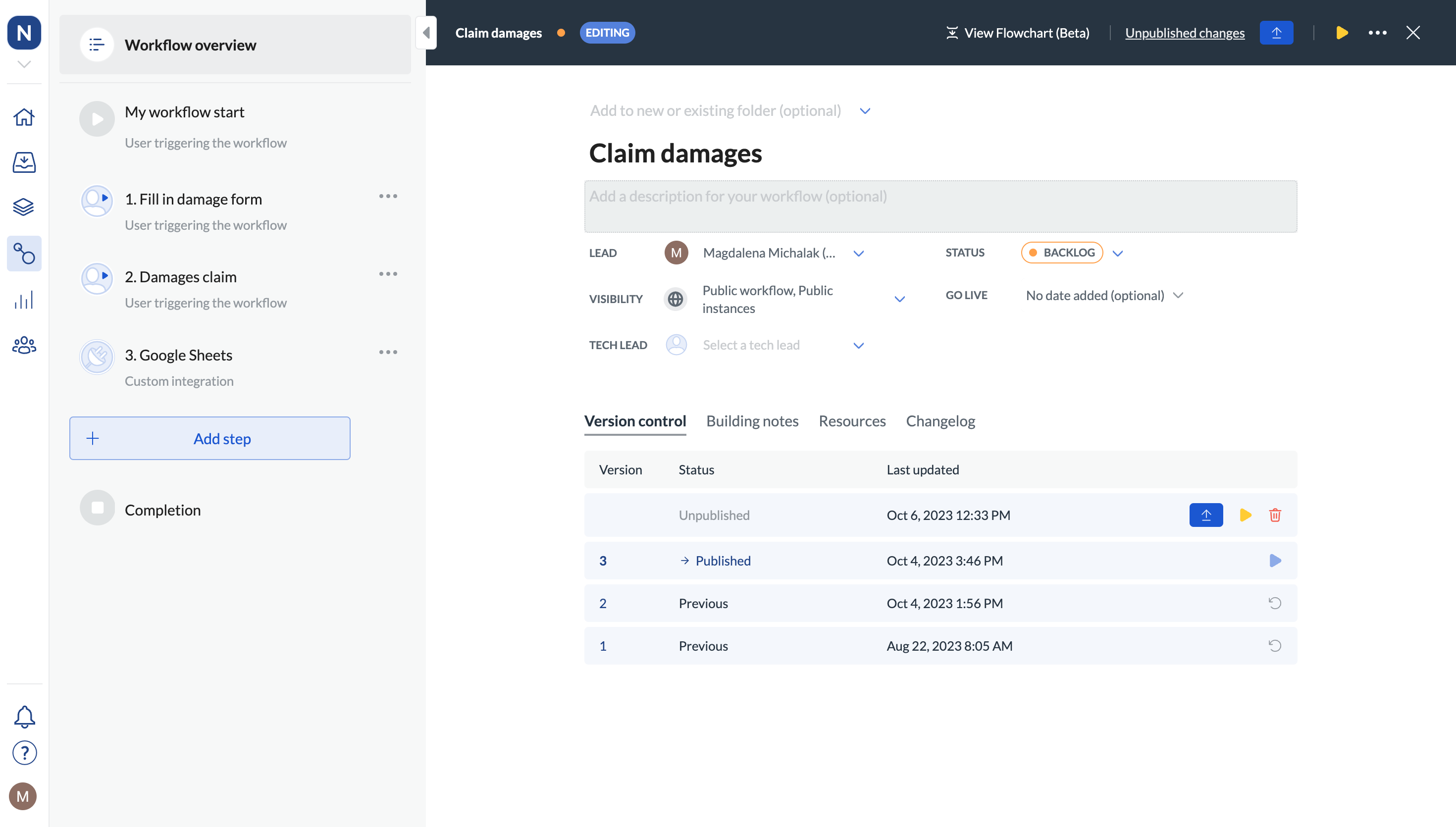The image size is (1456, 827).
Task: Expand the Go Live date dropdown
Action: coord(1178,295)
